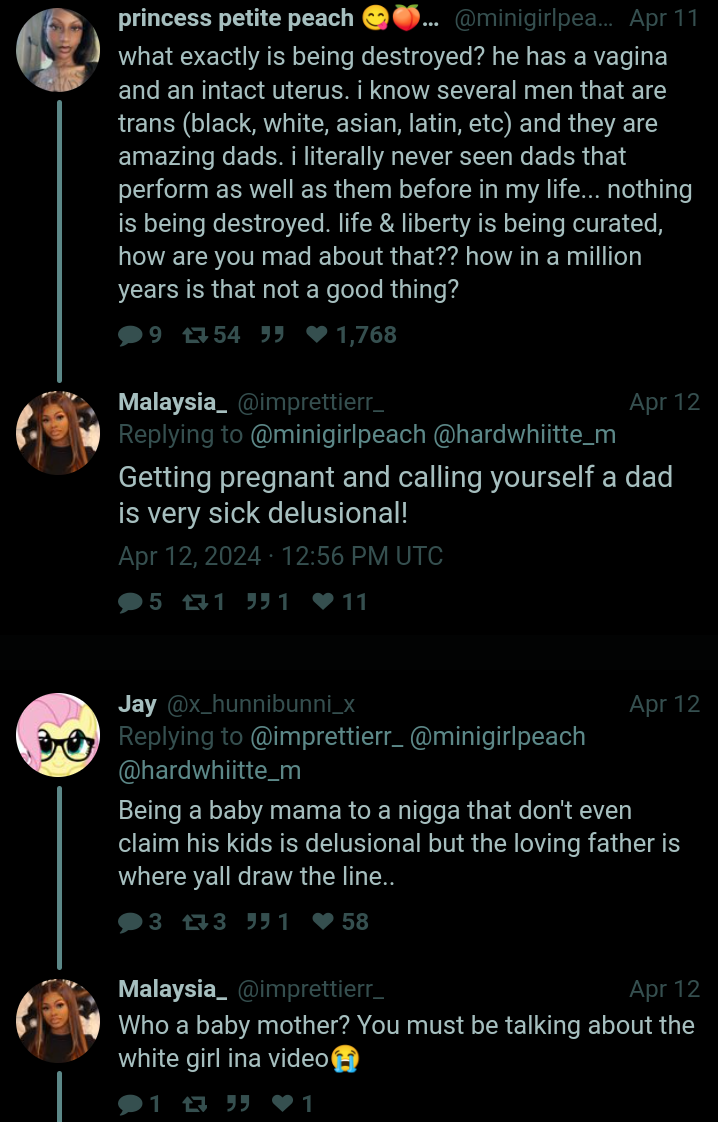Open princess petite peach's profile picture

click(x=58, y=50)
